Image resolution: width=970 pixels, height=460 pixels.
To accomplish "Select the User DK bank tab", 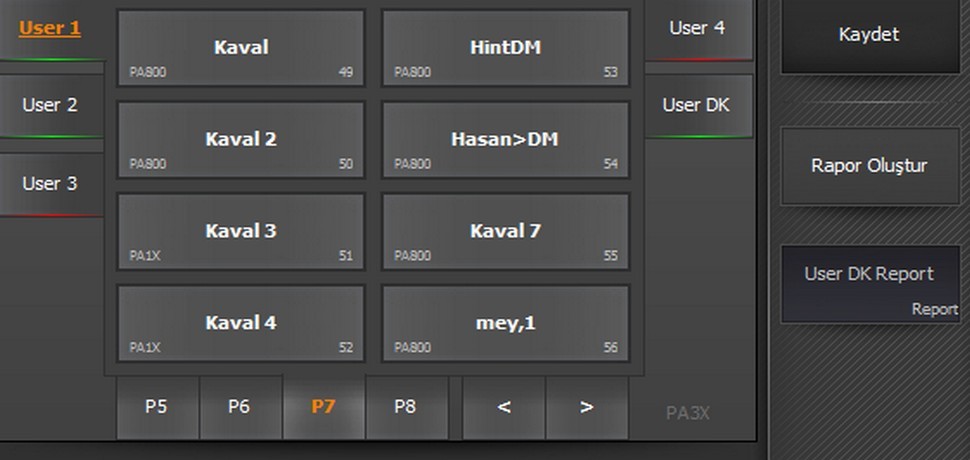I will 696,105.
